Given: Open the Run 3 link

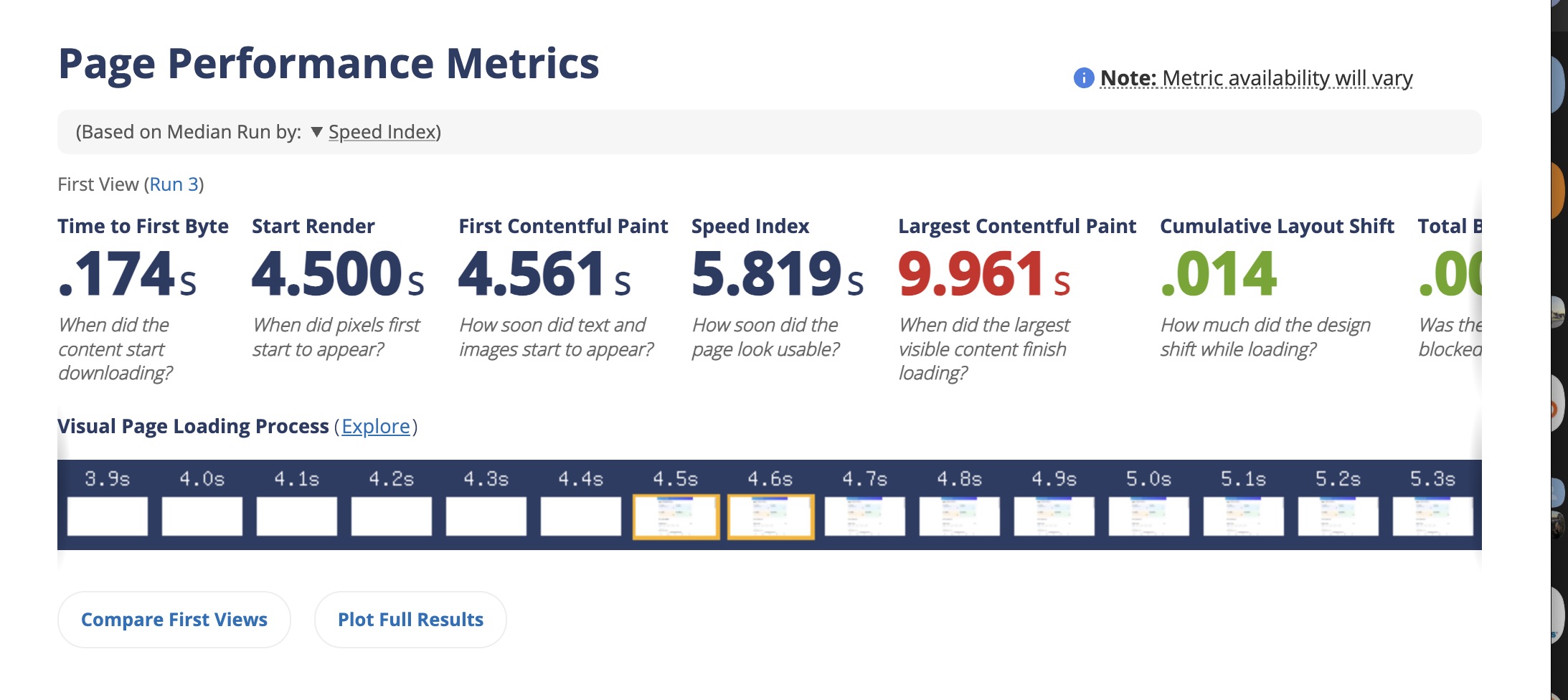Looking at the screenshot, I should pos(174,184).
